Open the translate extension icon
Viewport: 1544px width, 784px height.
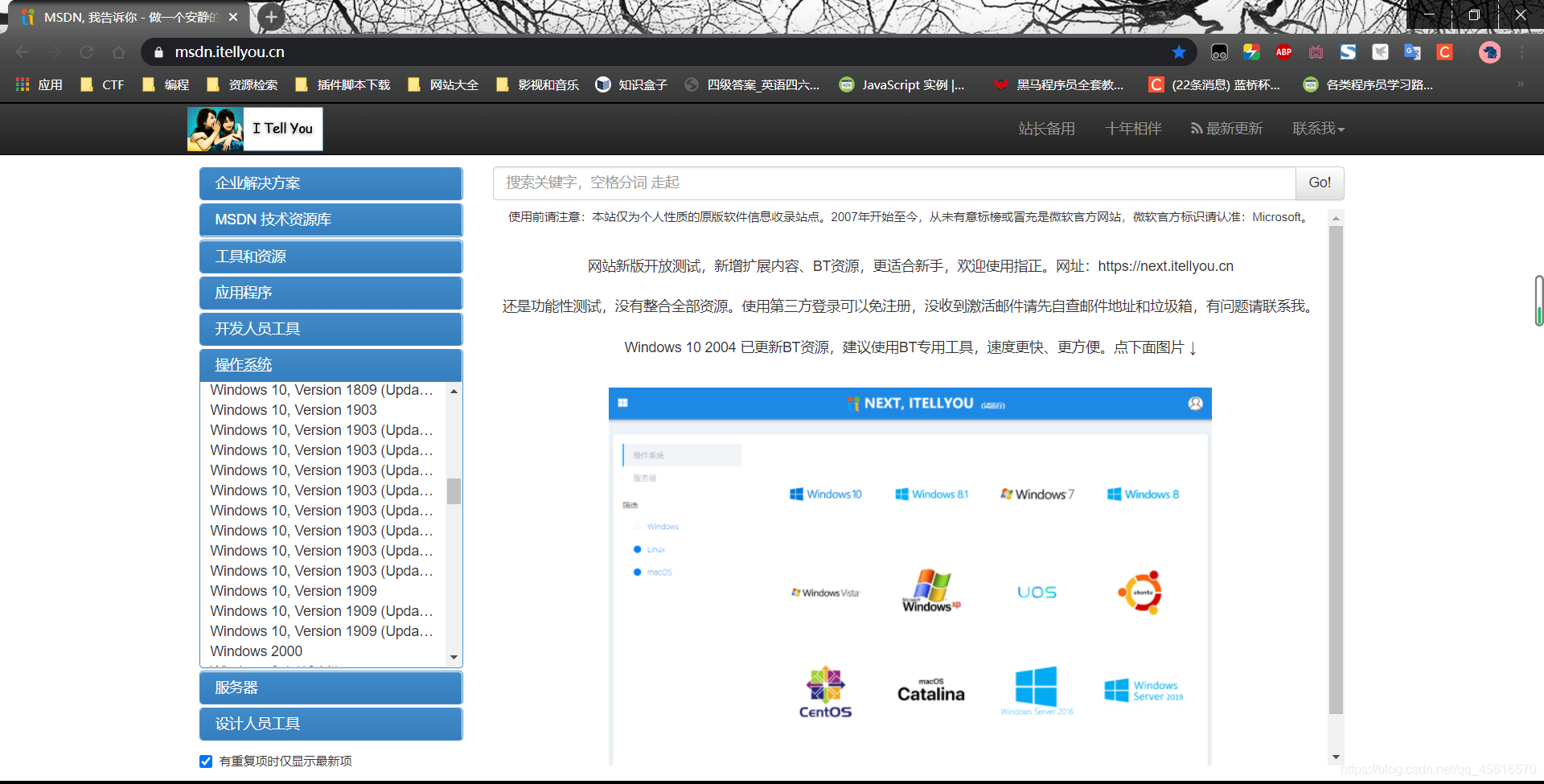coord(1412,52)
